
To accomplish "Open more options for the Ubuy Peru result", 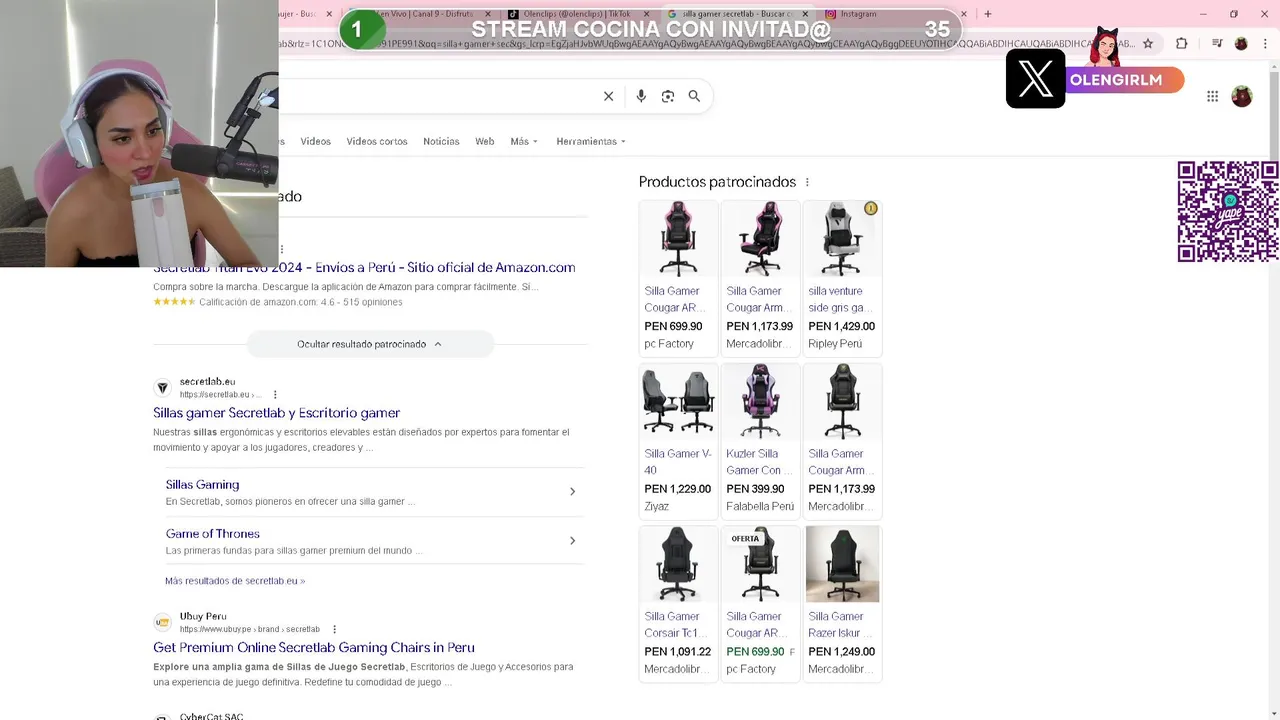I will (335, 629).
